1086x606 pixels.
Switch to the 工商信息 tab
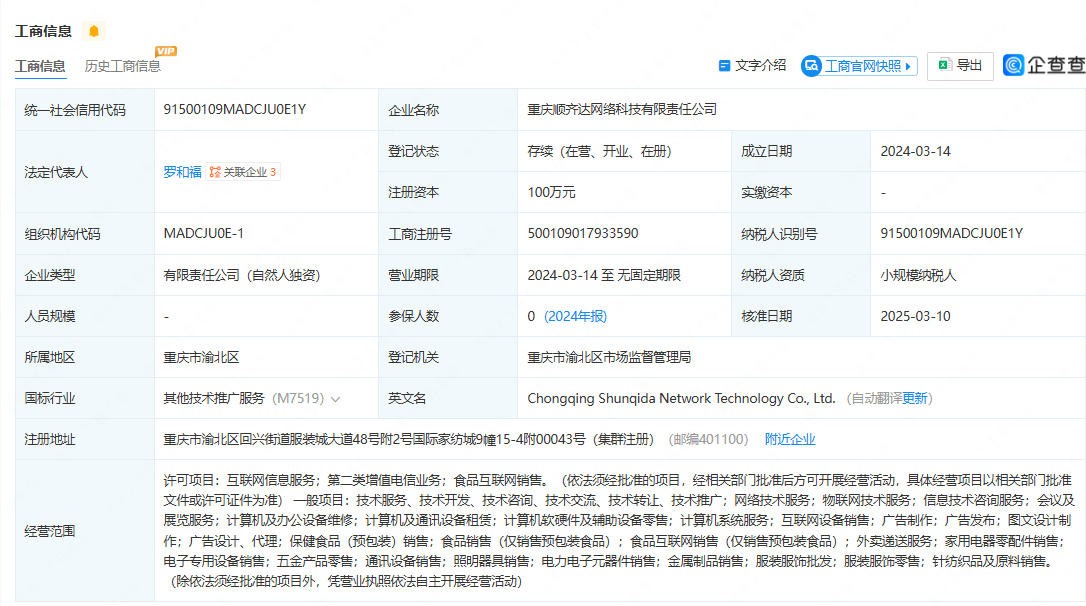[x=40, y=67]
